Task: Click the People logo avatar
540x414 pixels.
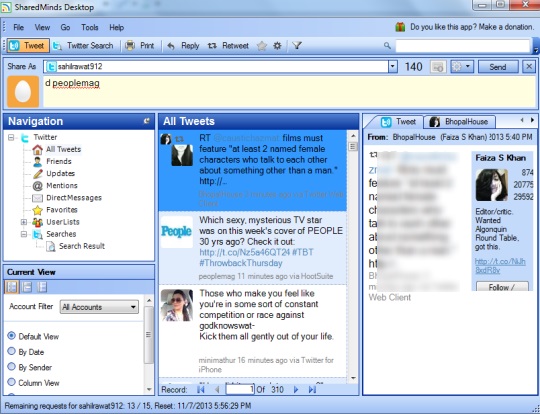Action: click(x=177, y=232)
